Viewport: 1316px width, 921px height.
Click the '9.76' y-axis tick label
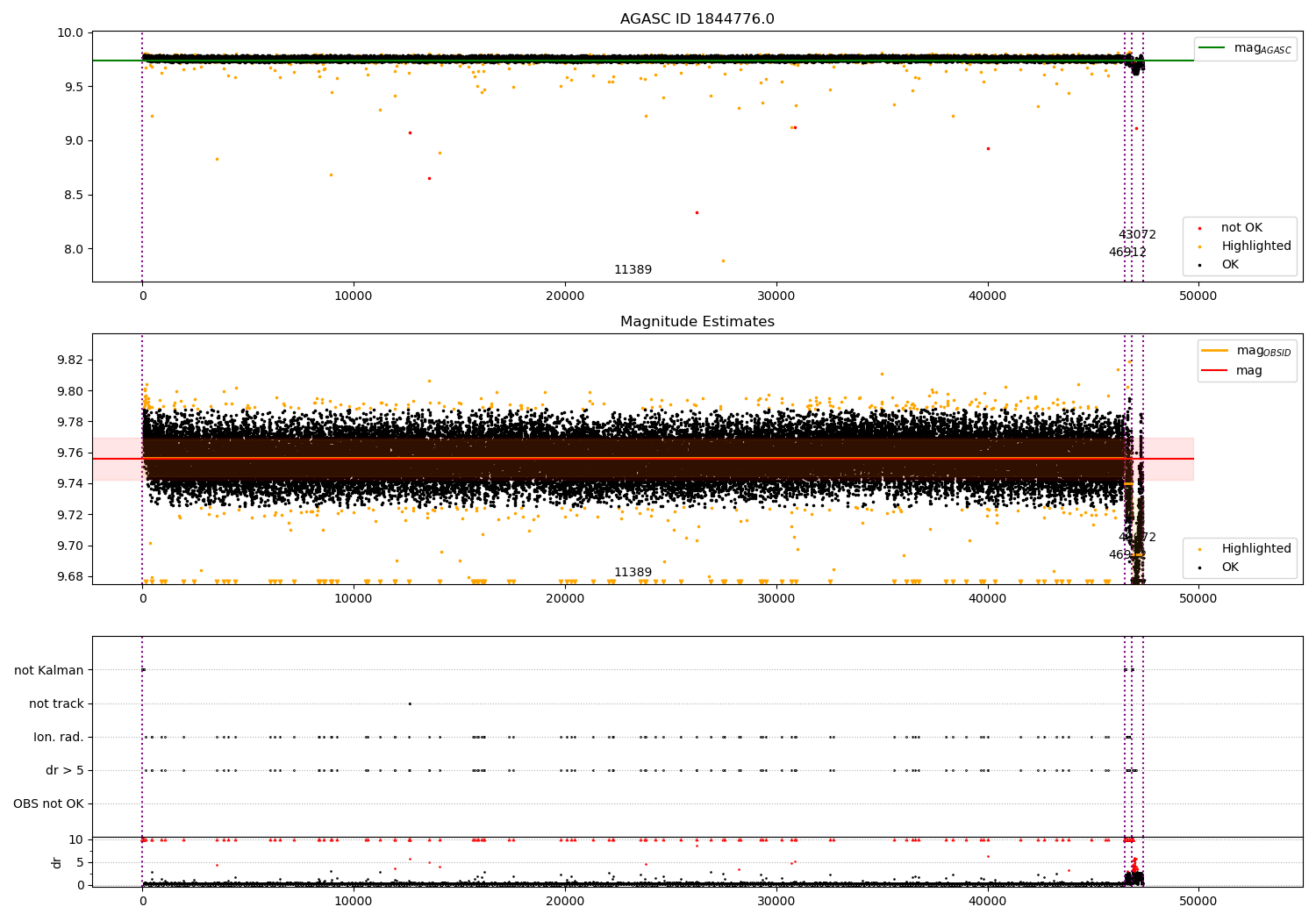pyautogui.click(x=70, y=453)
